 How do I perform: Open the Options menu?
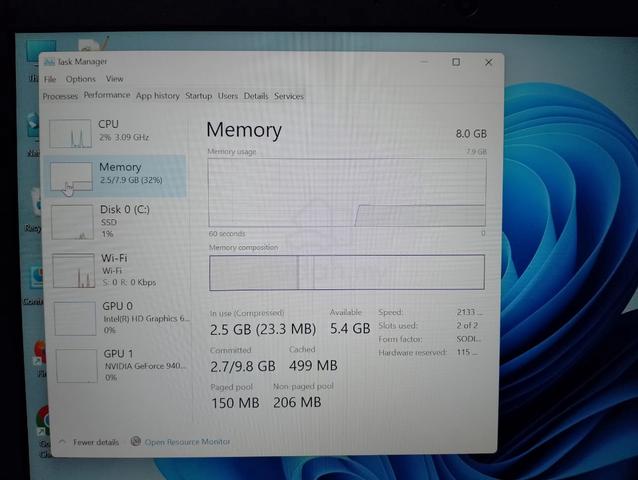pyautogui.click(x=81, y=79)
